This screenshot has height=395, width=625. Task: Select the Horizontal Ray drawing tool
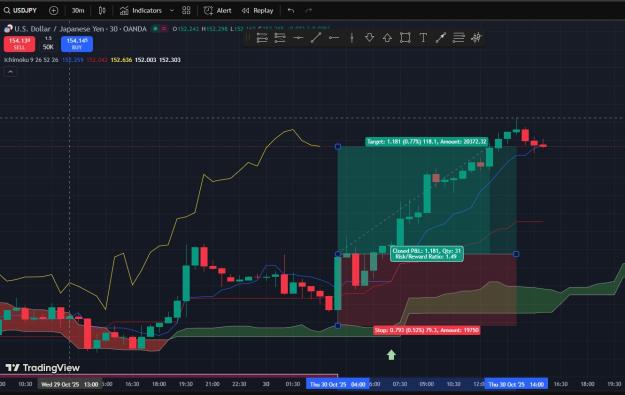tap(334, 38)
